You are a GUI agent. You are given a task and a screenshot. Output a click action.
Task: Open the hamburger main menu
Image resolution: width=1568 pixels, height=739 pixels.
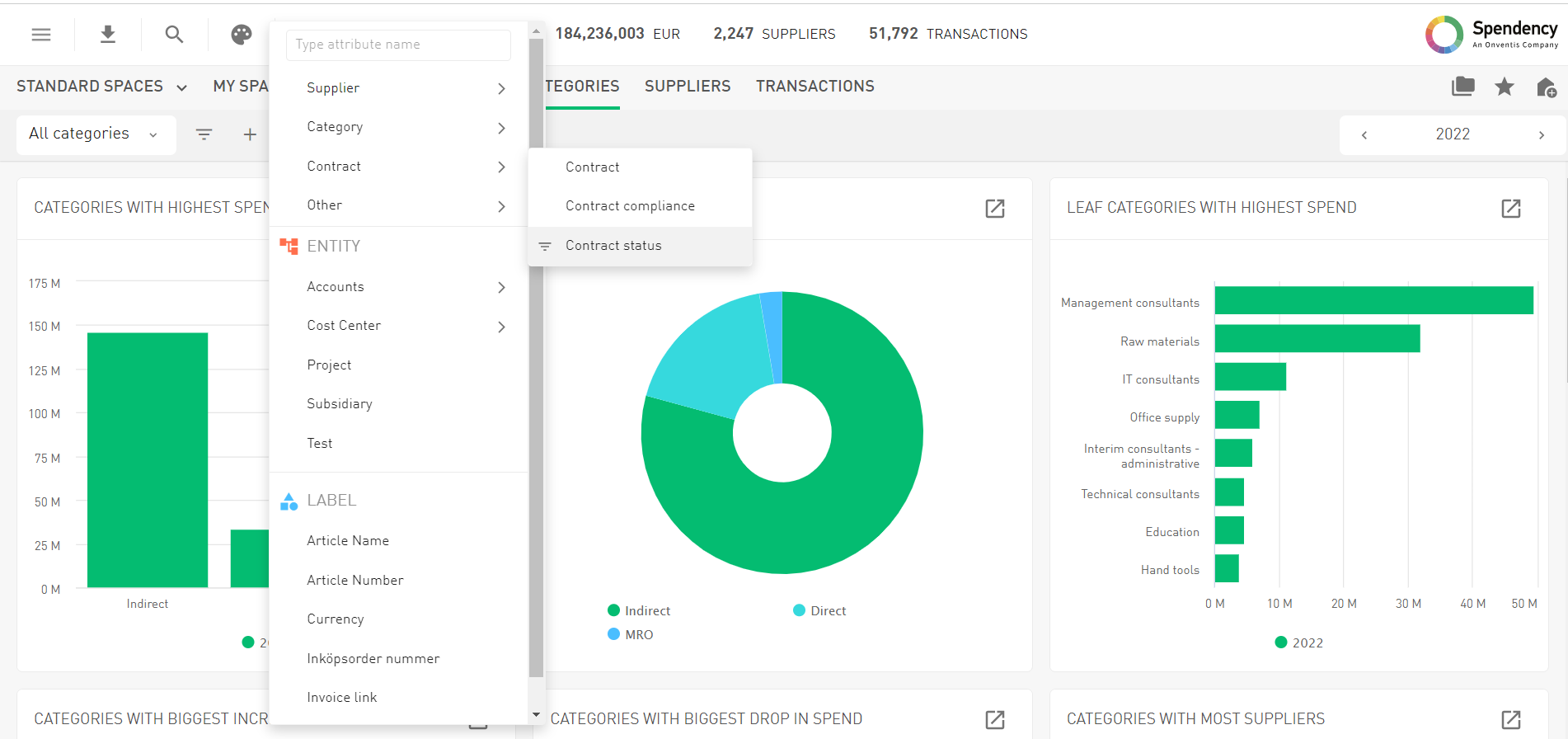click(41, 35)
